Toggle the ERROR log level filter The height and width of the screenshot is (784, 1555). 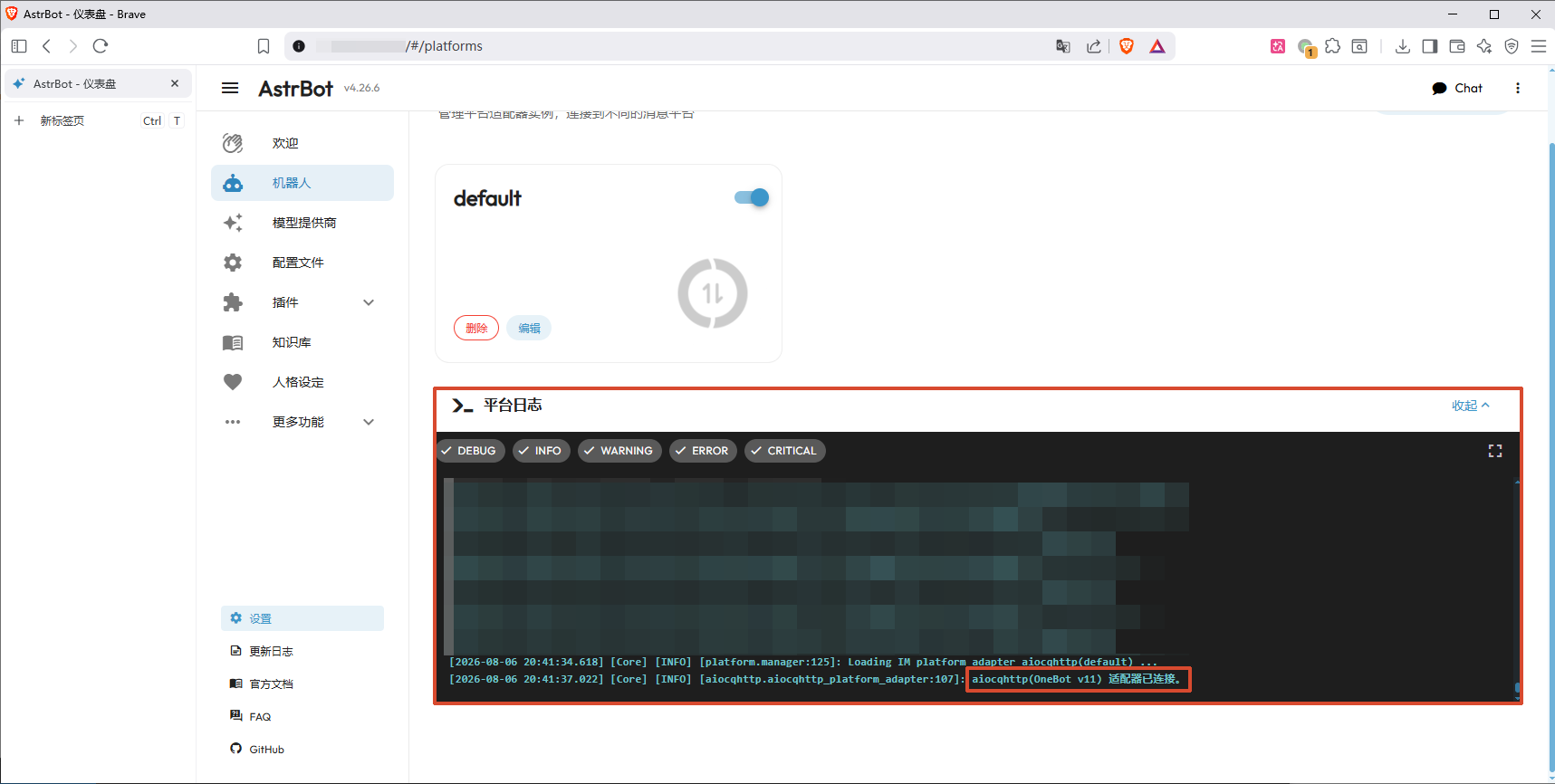click(703, 451)
